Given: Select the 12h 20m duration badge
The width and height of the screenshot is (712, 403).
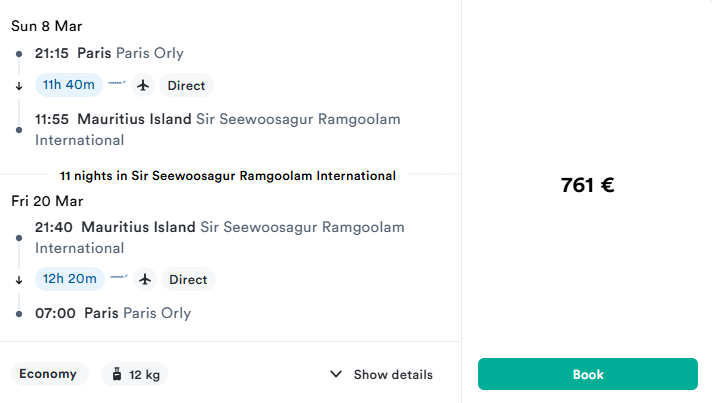Looking at the screenshot, I should [x=69, y=279].
